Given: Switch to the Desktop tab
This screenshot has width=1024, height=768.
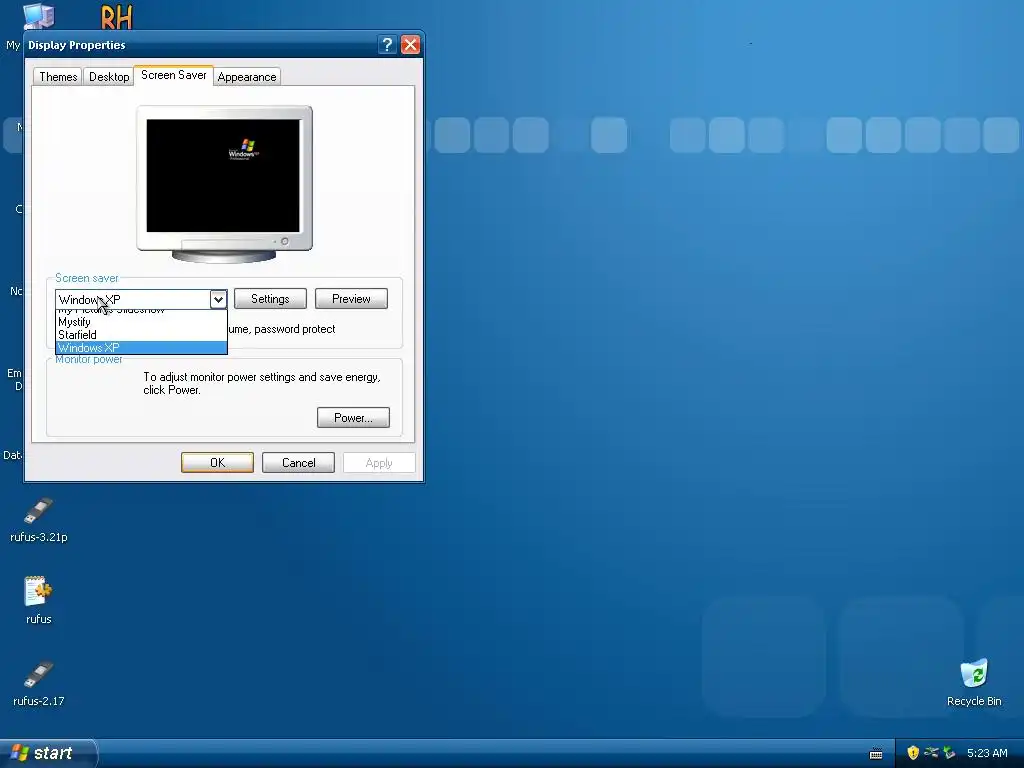Looking at the screenshot, I should pos(109,77).
